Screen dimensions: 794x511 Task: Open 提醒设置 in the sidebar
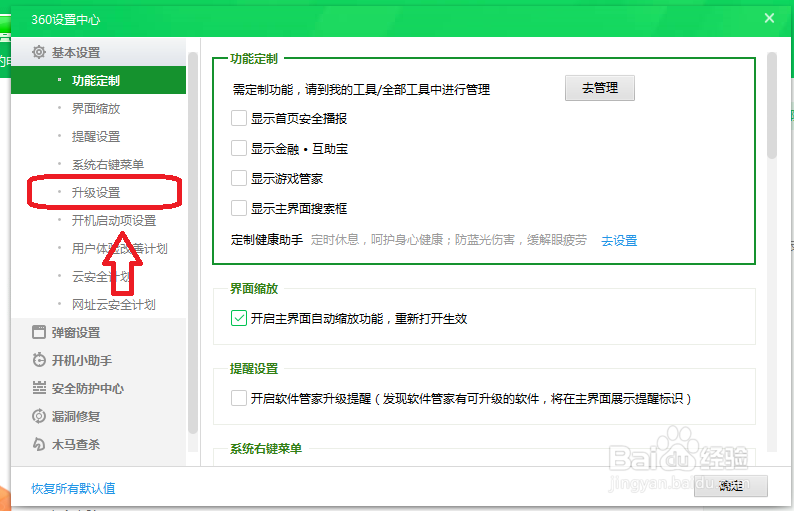pos(98,136)
